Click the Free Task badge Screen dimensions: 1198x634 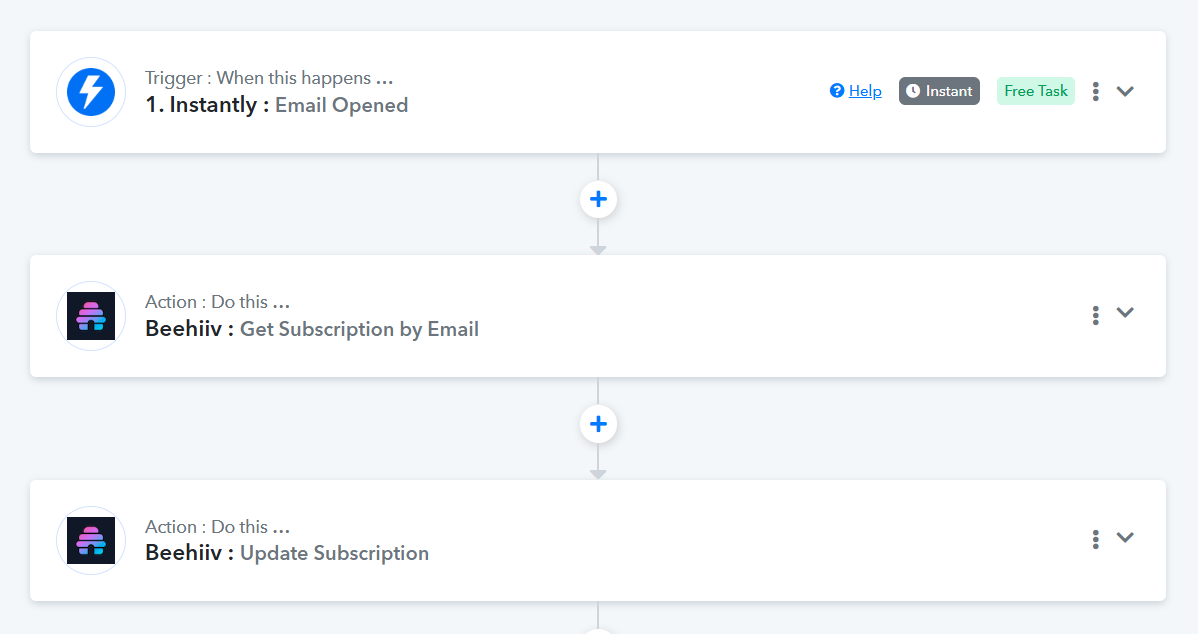tap(1035, 91)
